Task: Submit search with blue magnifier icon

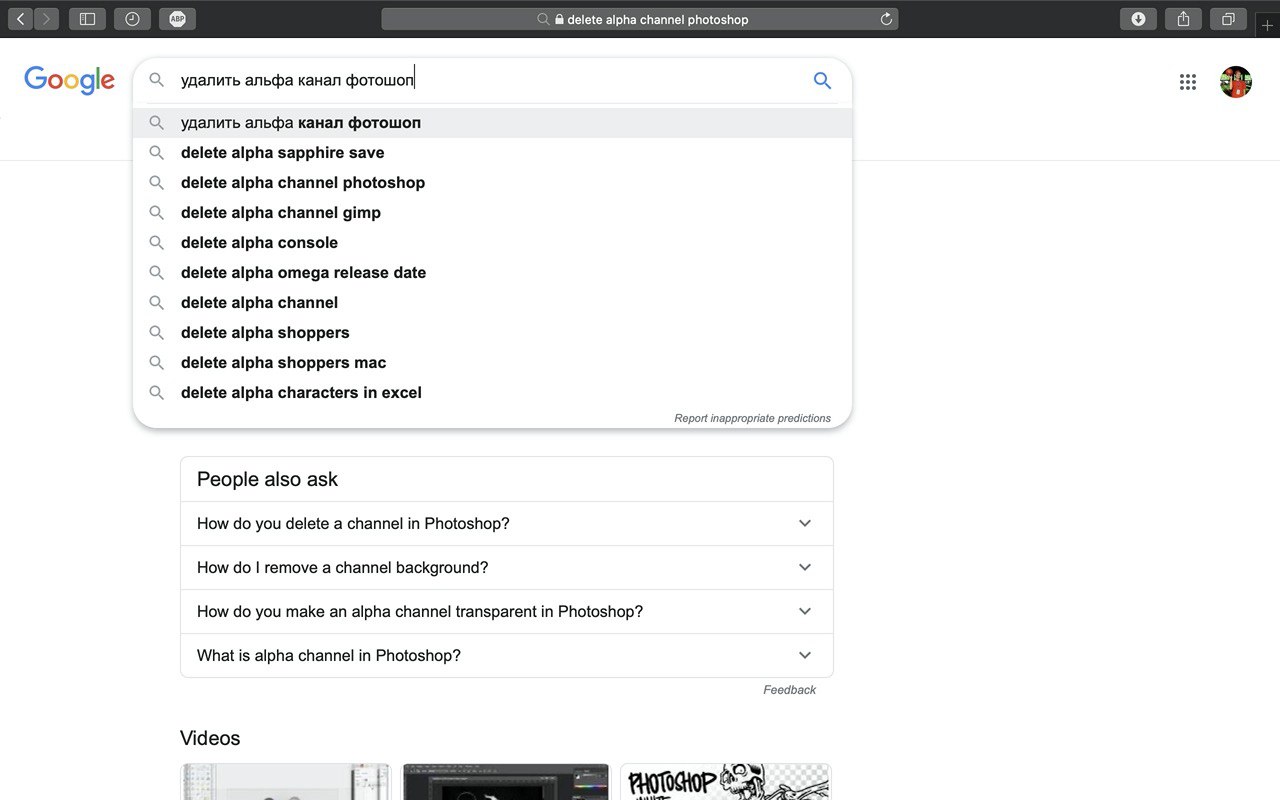Action: pos(822,81)
